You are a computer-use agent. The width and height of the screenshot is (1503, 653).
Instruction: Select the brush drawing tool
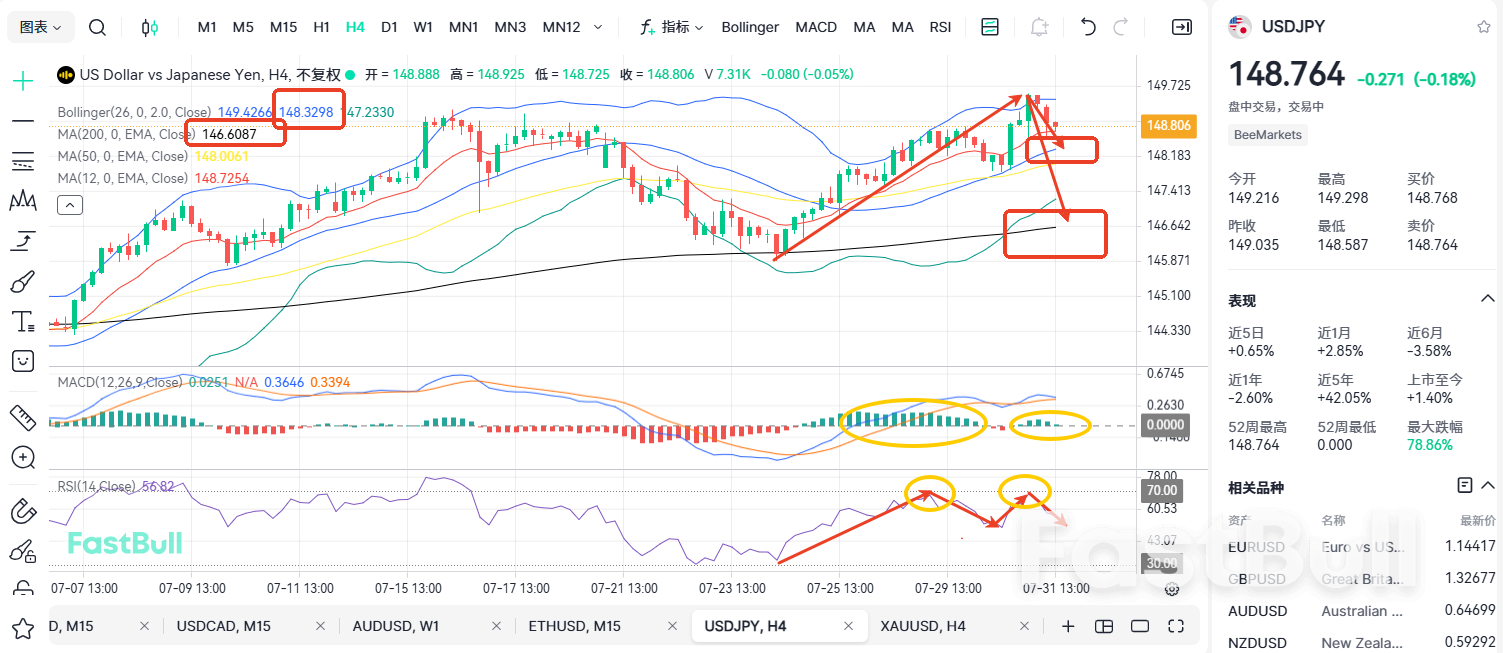(x=22, y=281)
